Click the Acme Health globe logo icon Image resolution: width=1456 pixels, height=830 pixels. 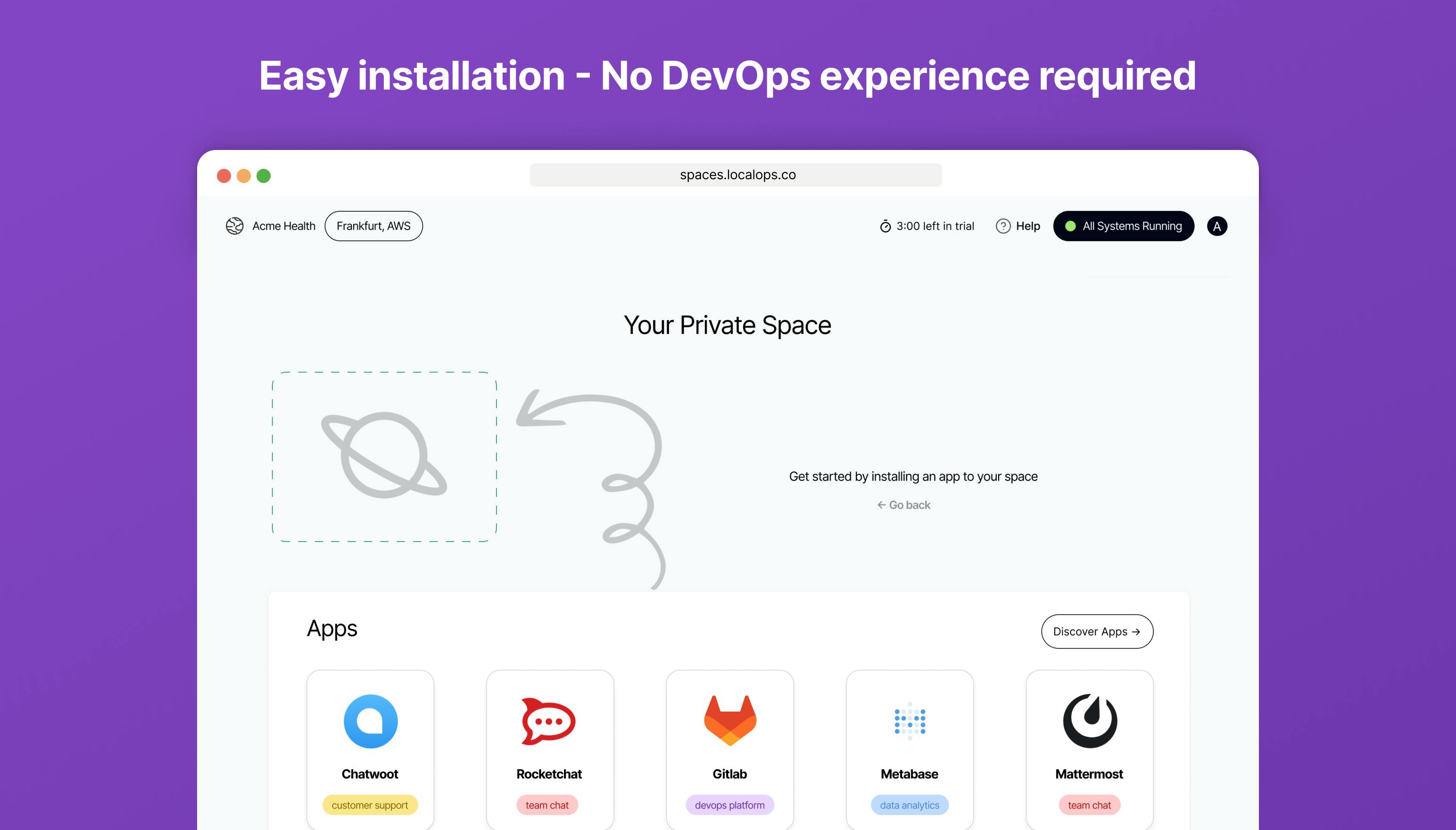pos(235,226)
